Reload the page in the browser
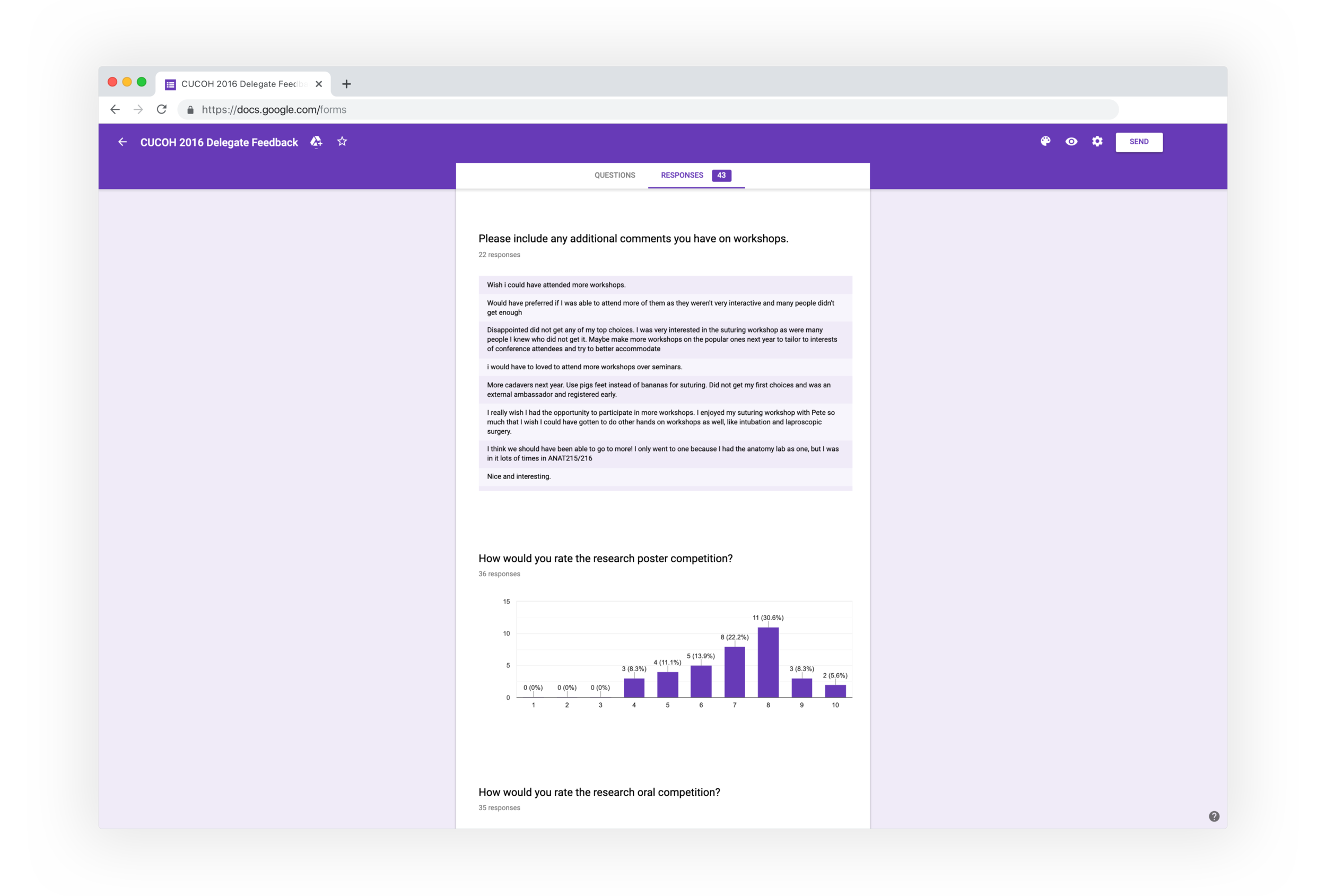The height and width of the screenshot is (896, 1326). pos(161,109)
